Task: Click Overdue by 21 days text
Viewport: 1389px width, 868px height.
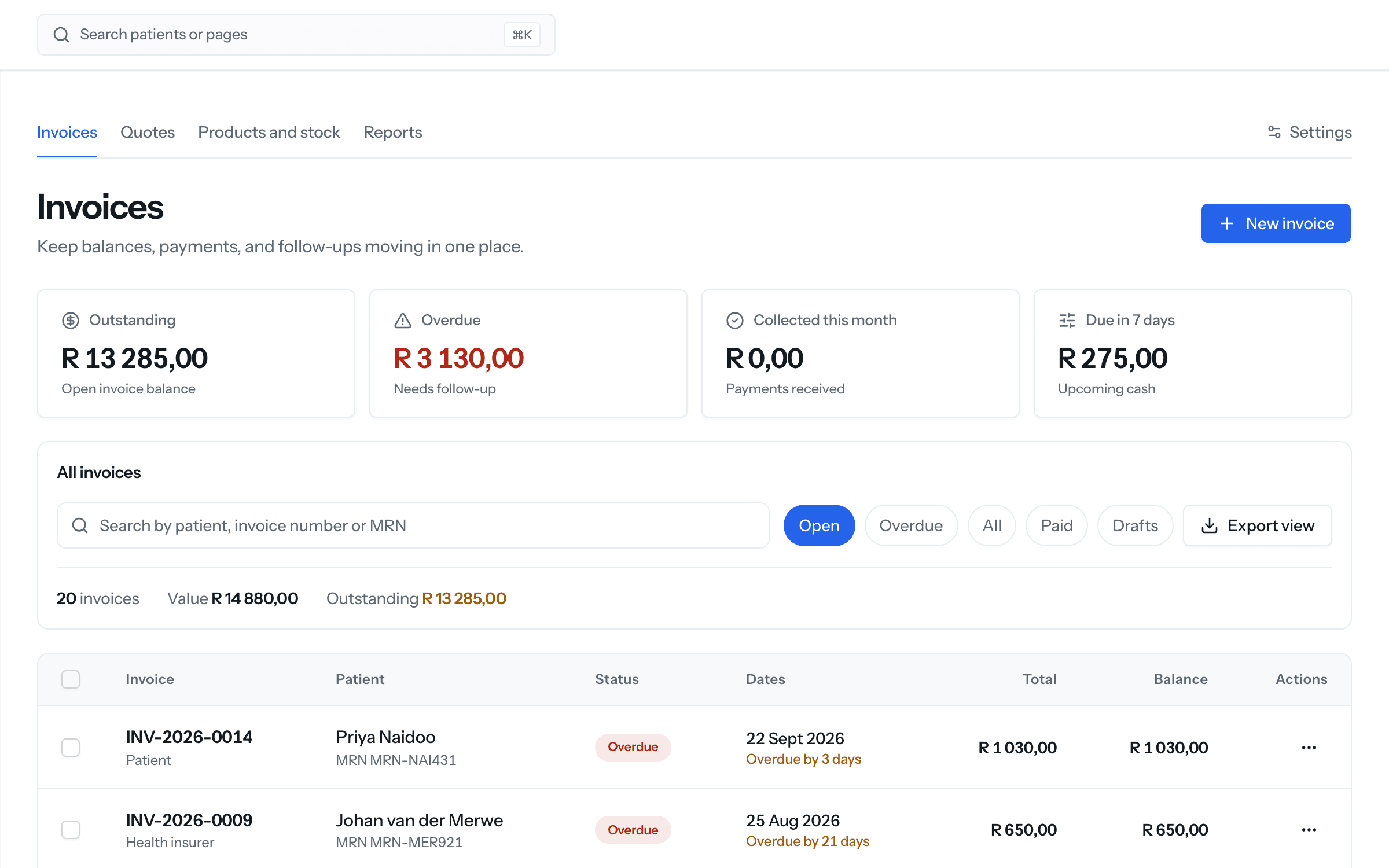Action: (x=808, y=841)
